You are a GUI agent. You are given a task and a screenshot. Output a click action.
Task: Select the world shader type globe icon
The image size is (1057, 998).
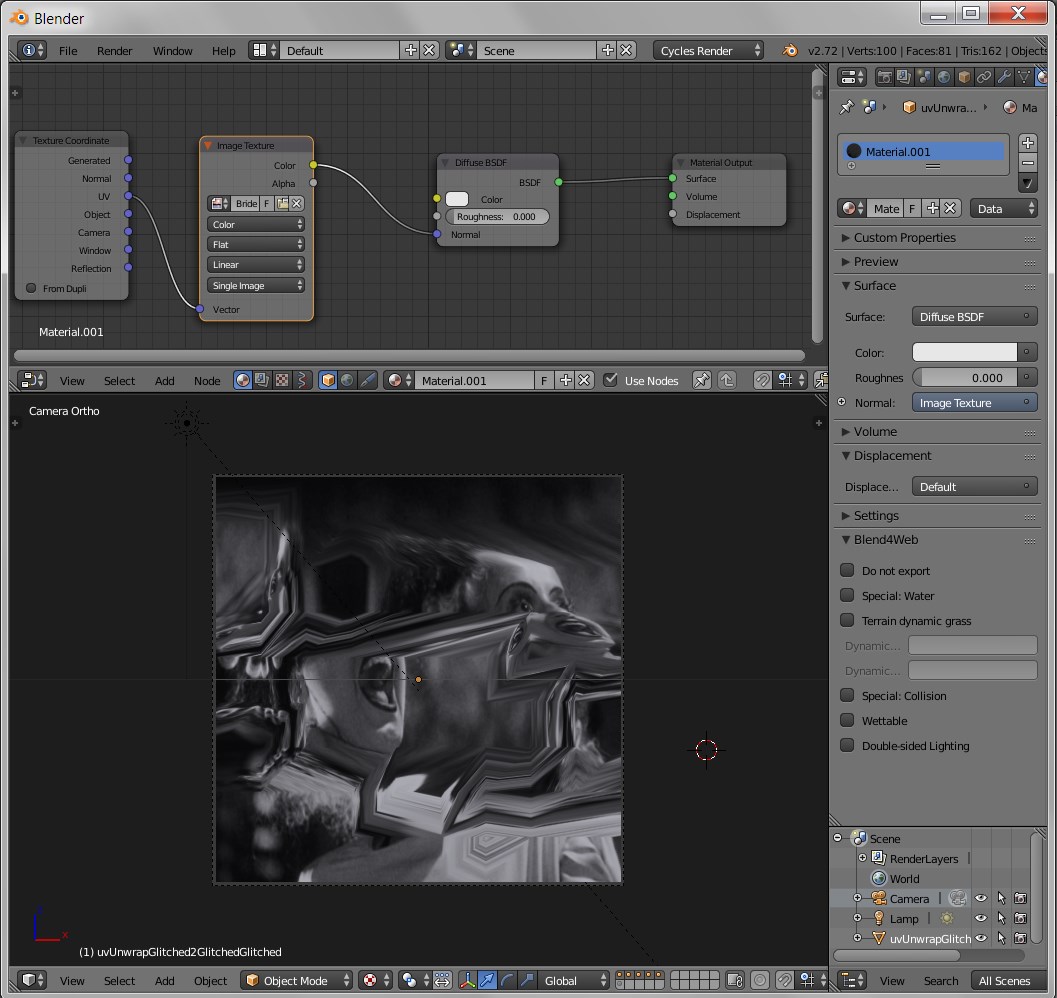tap(347, 380)
